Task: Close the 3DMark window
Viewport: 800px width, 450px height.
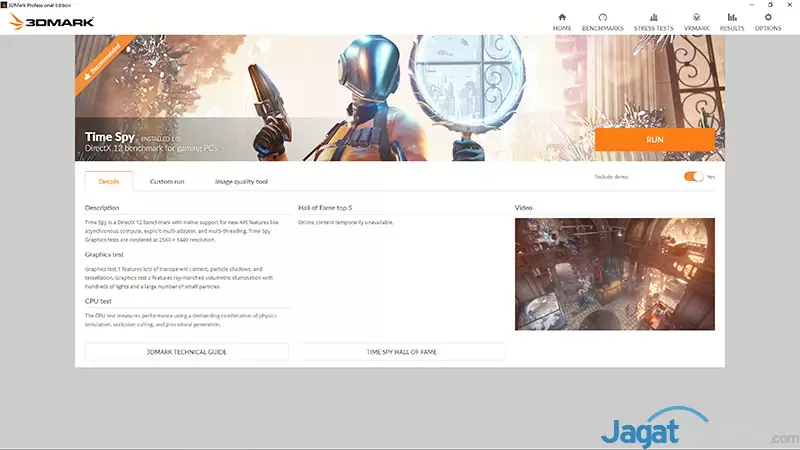Action: click(x=790, y=5)
